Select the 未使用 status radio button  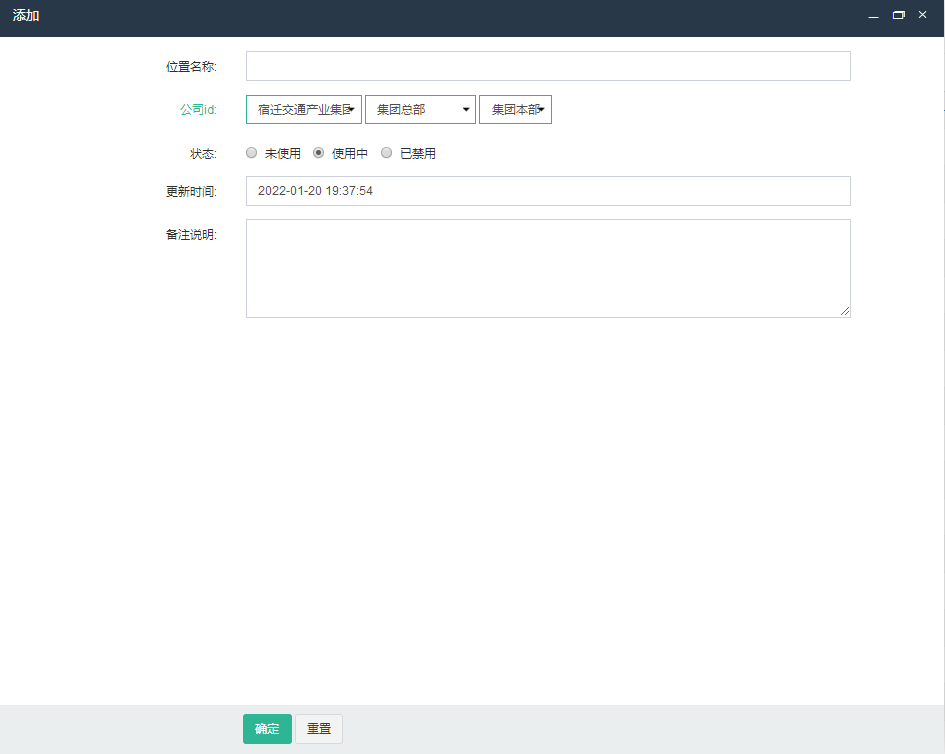coord(252,153)
